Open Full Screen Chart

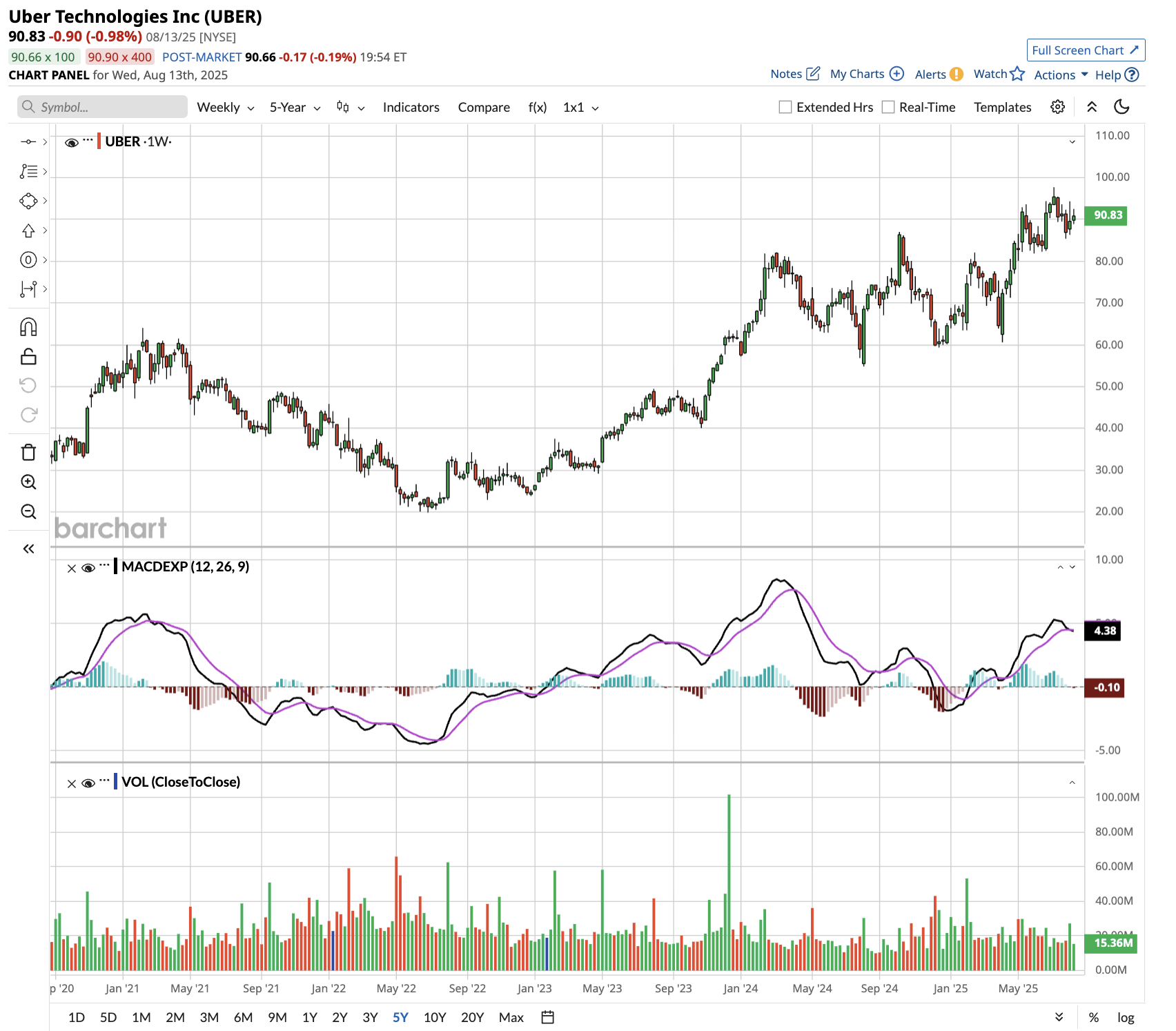click(1086, 50)
